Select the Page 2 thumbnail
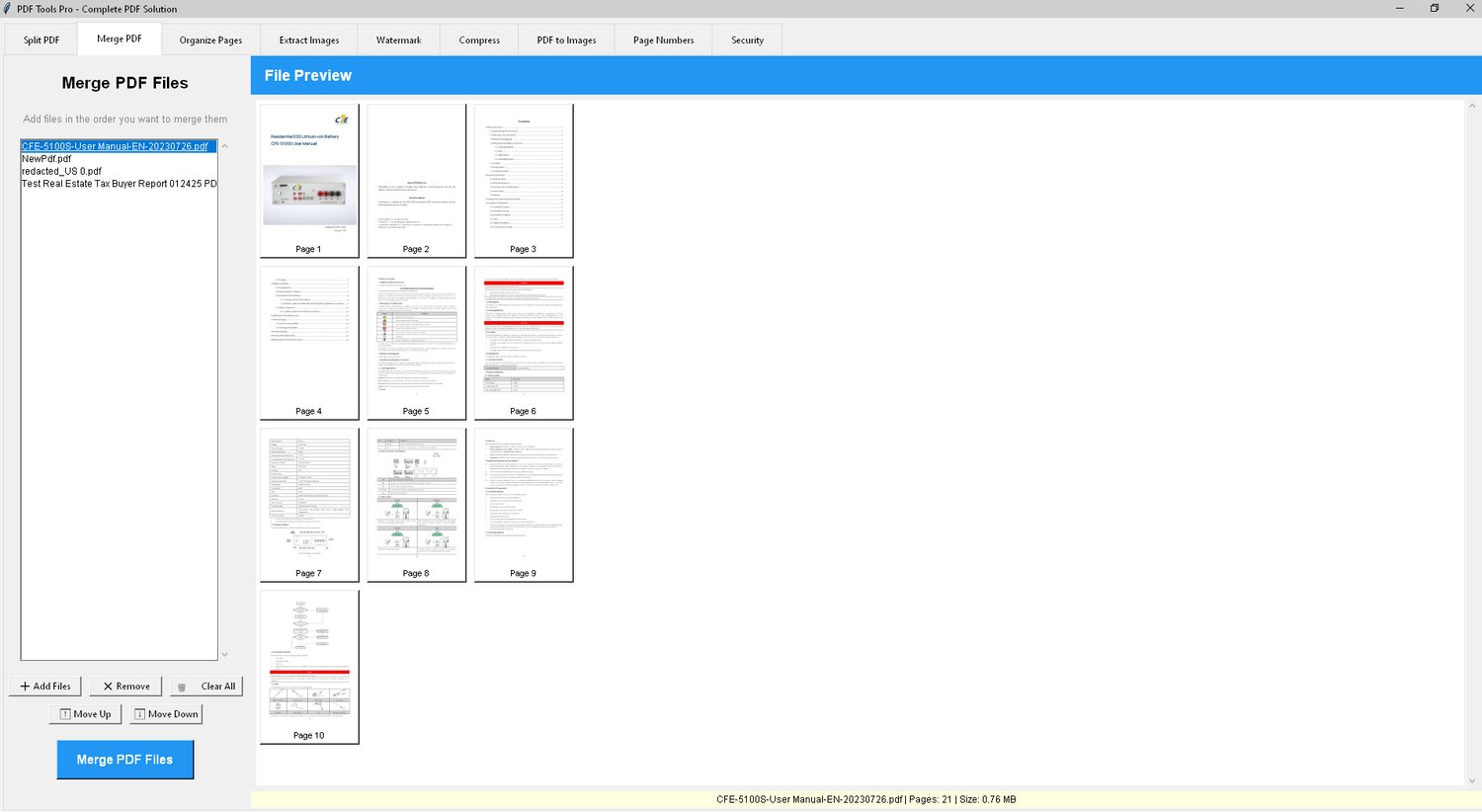The width and height of the screenshot is (1482, 812). pyautogui.click(x=416, y=181)
